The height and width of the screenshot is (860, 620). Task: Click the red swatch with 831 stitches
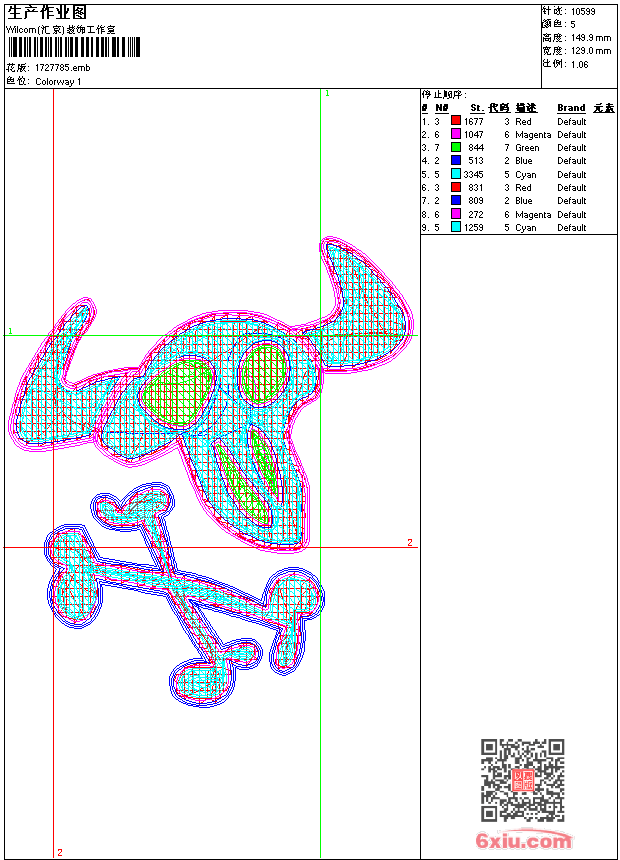pos(456,187)
